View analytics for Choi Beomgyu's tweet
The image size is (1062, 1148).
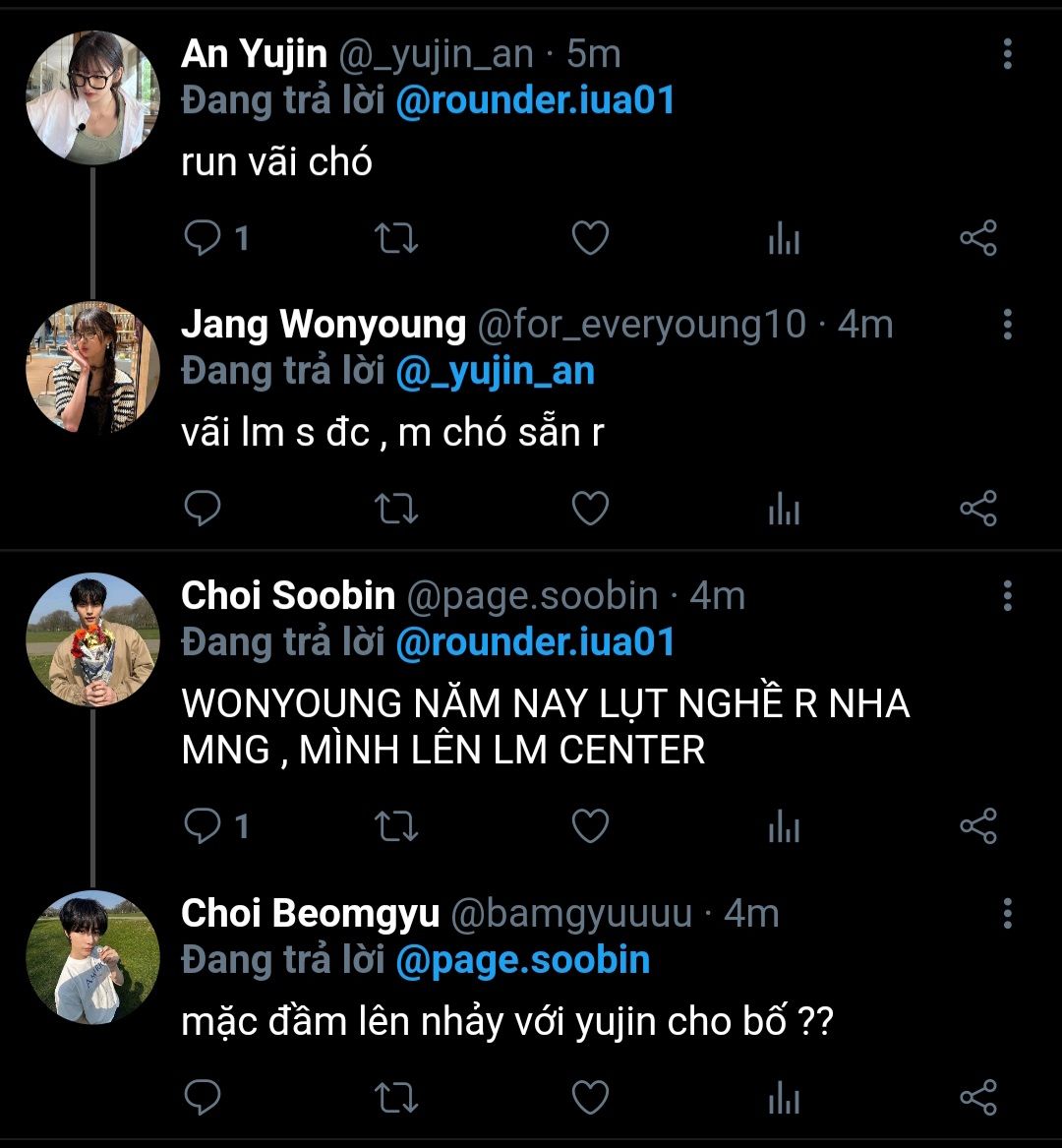(784, 1098)
